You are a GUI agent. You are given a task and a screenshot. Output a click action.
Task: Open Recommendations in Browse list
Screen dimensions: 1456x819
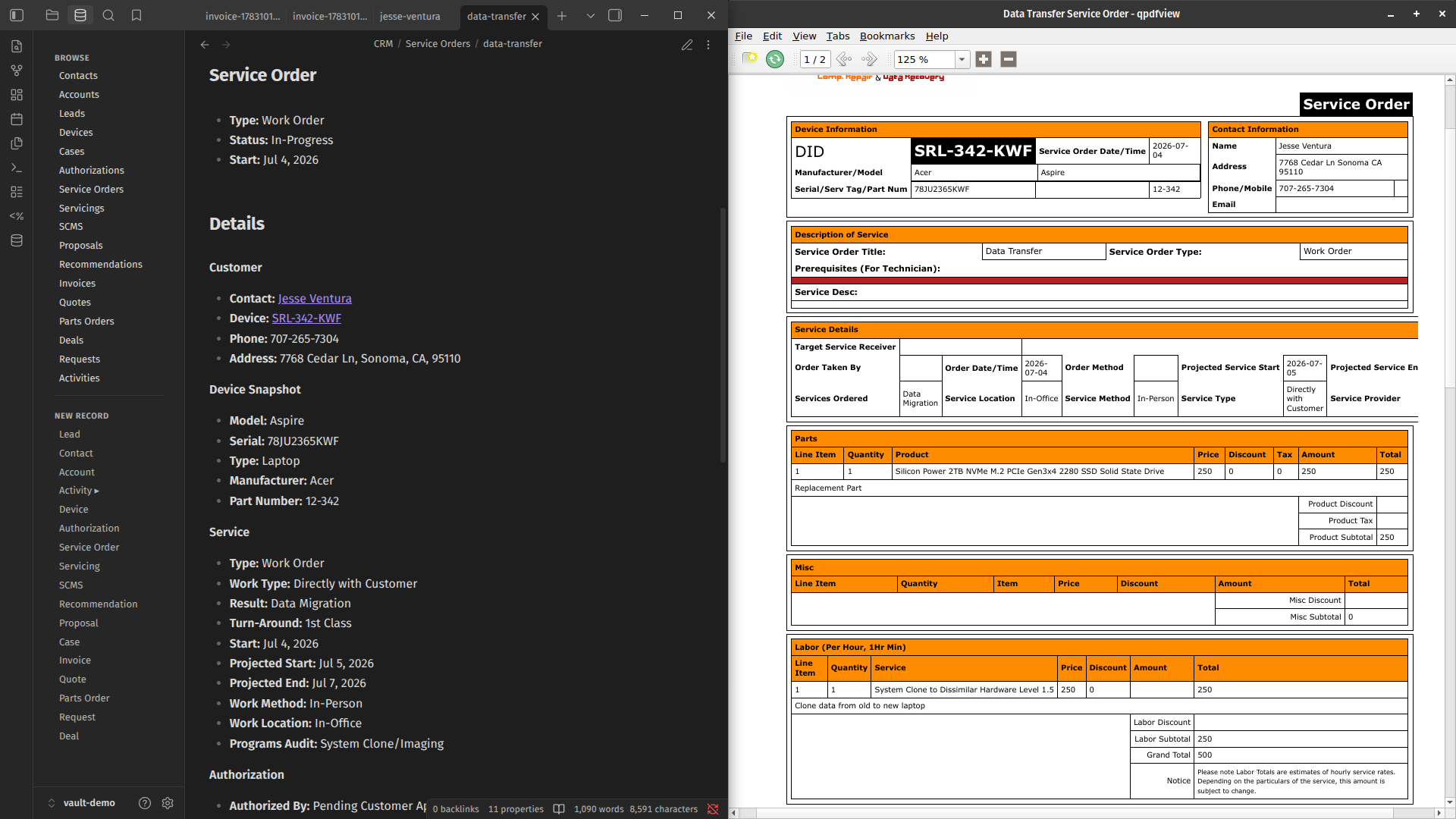(x=101, y=265)
